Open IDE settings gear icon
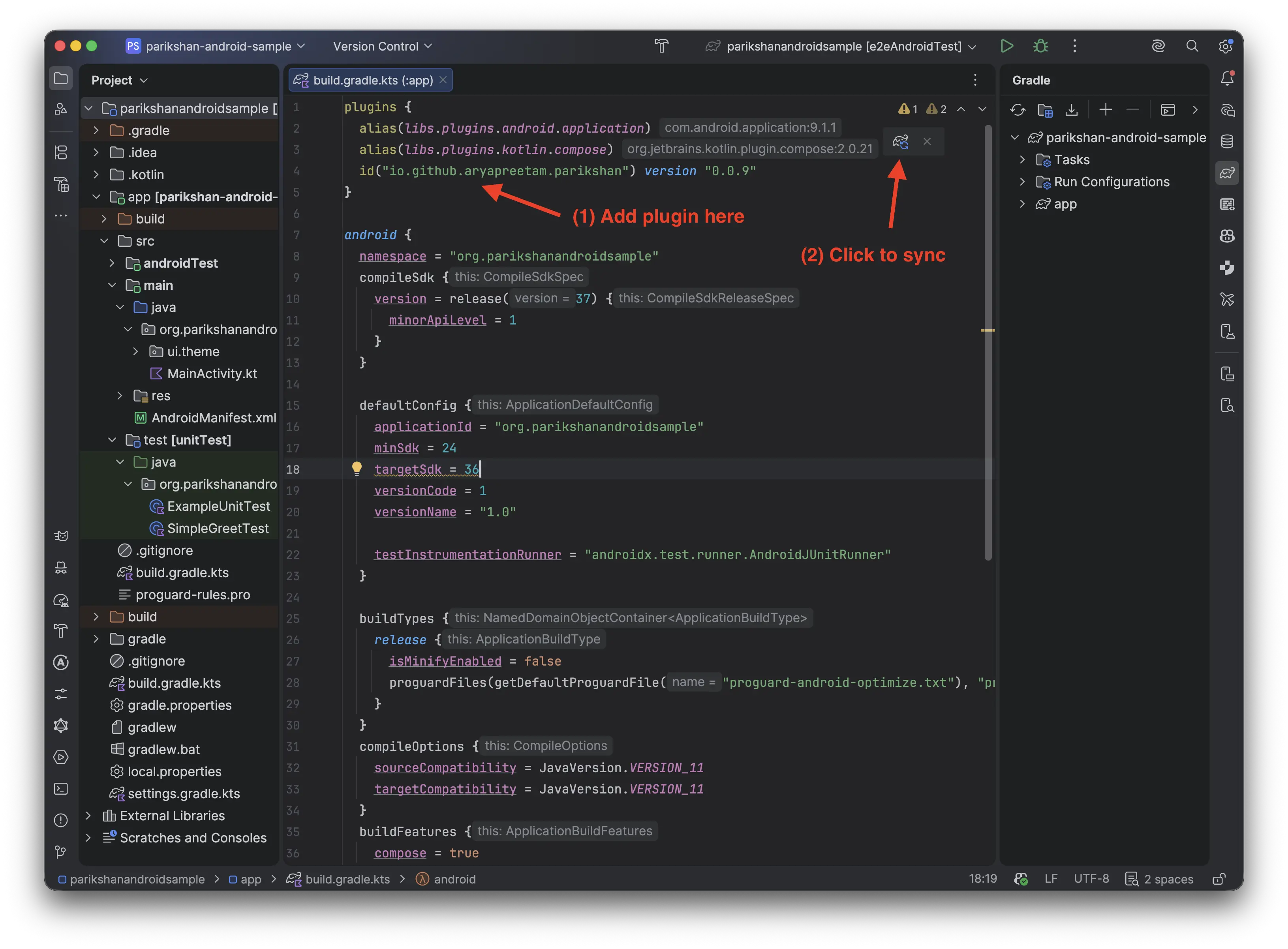1288x949 pixels. point(1225,46)
